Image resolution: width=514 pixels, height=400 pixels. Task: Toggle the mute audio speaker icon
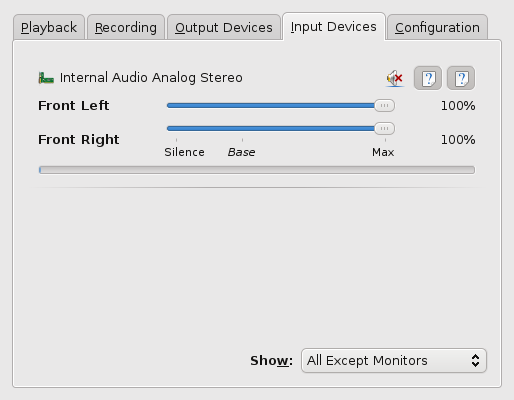(395, 78)
